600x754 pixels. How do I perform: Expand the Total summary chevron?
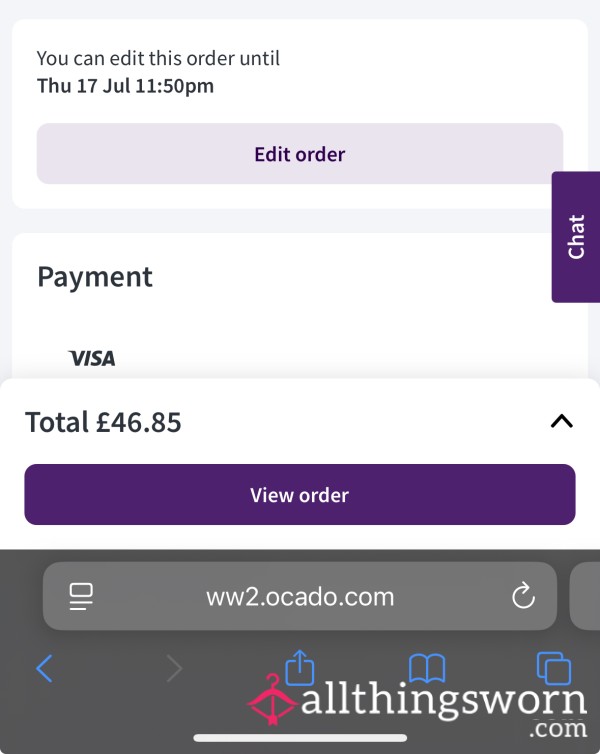(x=562, y=422)
